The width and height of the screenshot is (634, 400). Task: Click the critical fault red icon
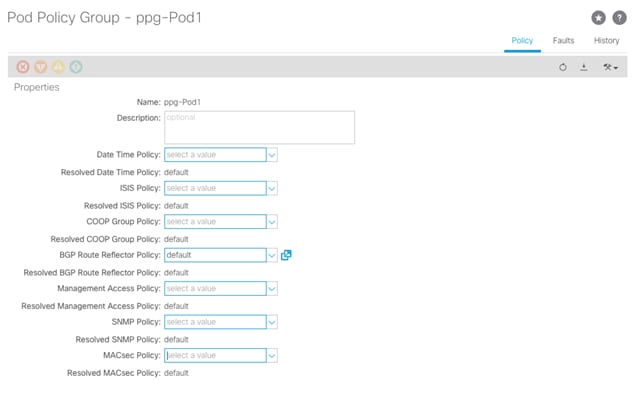coord(23,67)
